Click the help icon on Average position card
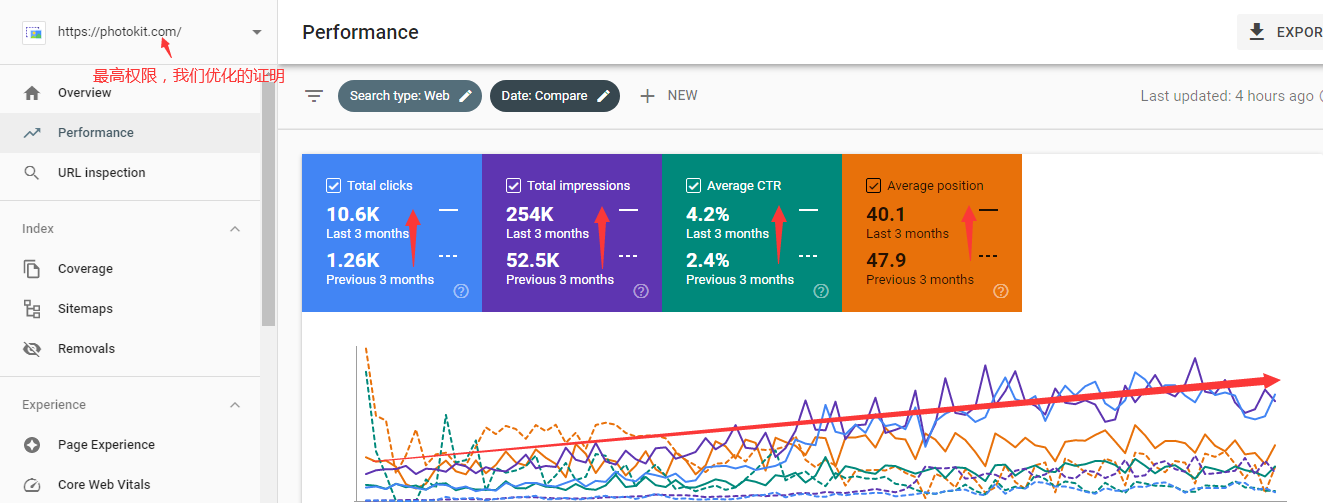Screen dimensions: 1323x503 (x=1001, y=291)
